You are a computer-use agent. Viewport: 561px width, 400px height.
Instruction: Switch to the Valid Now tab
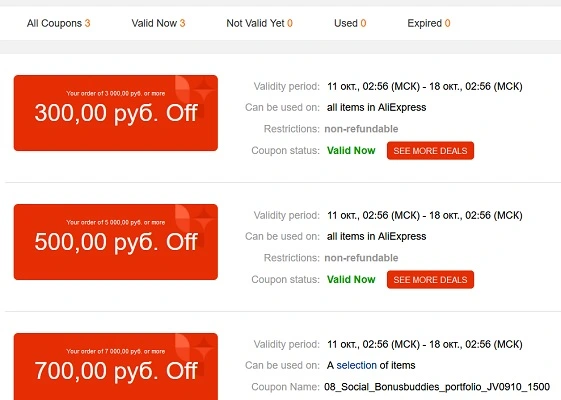coord(158,23)
